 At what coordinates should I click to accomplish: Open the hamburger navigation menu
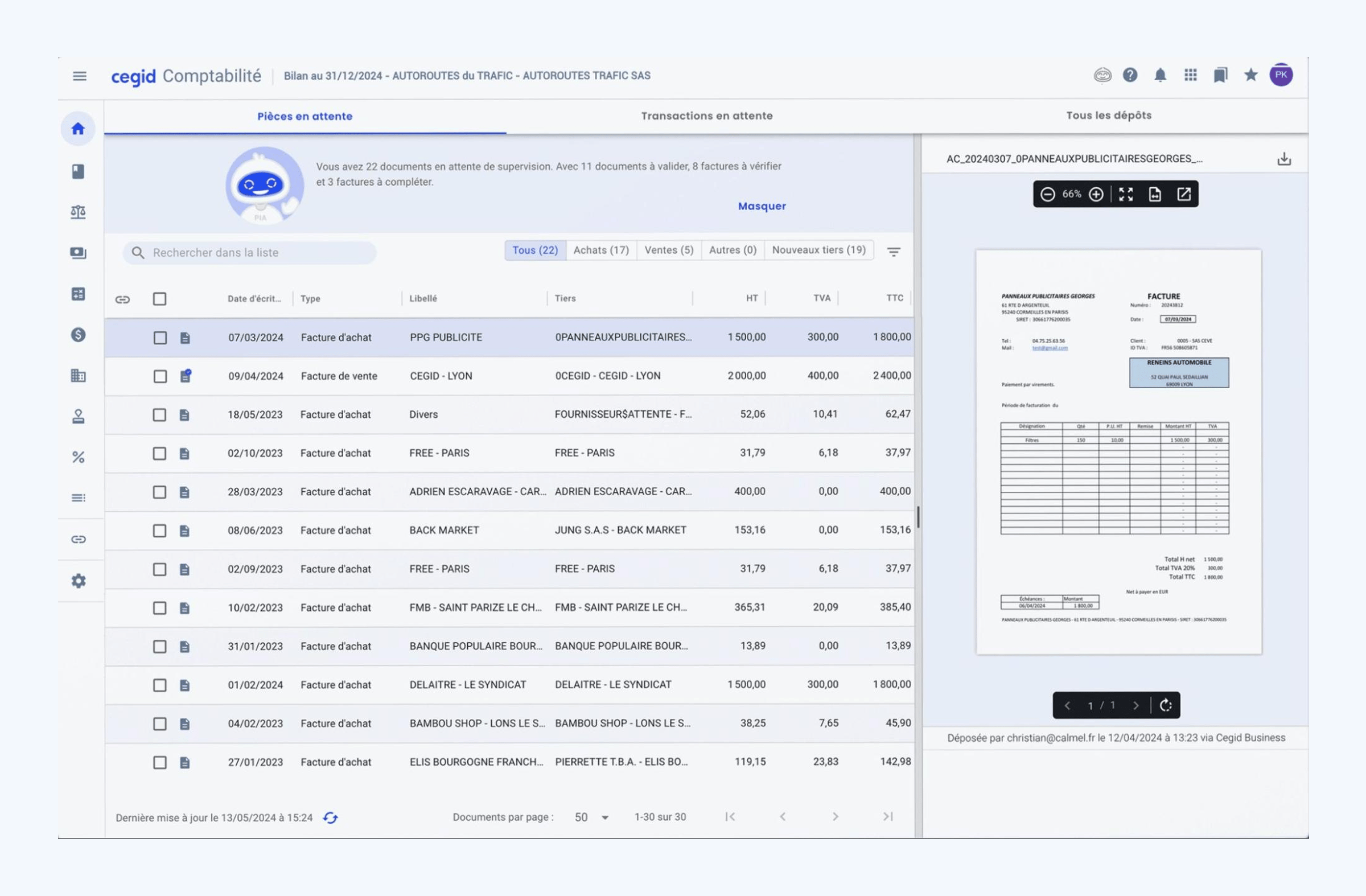pos(80,76)
